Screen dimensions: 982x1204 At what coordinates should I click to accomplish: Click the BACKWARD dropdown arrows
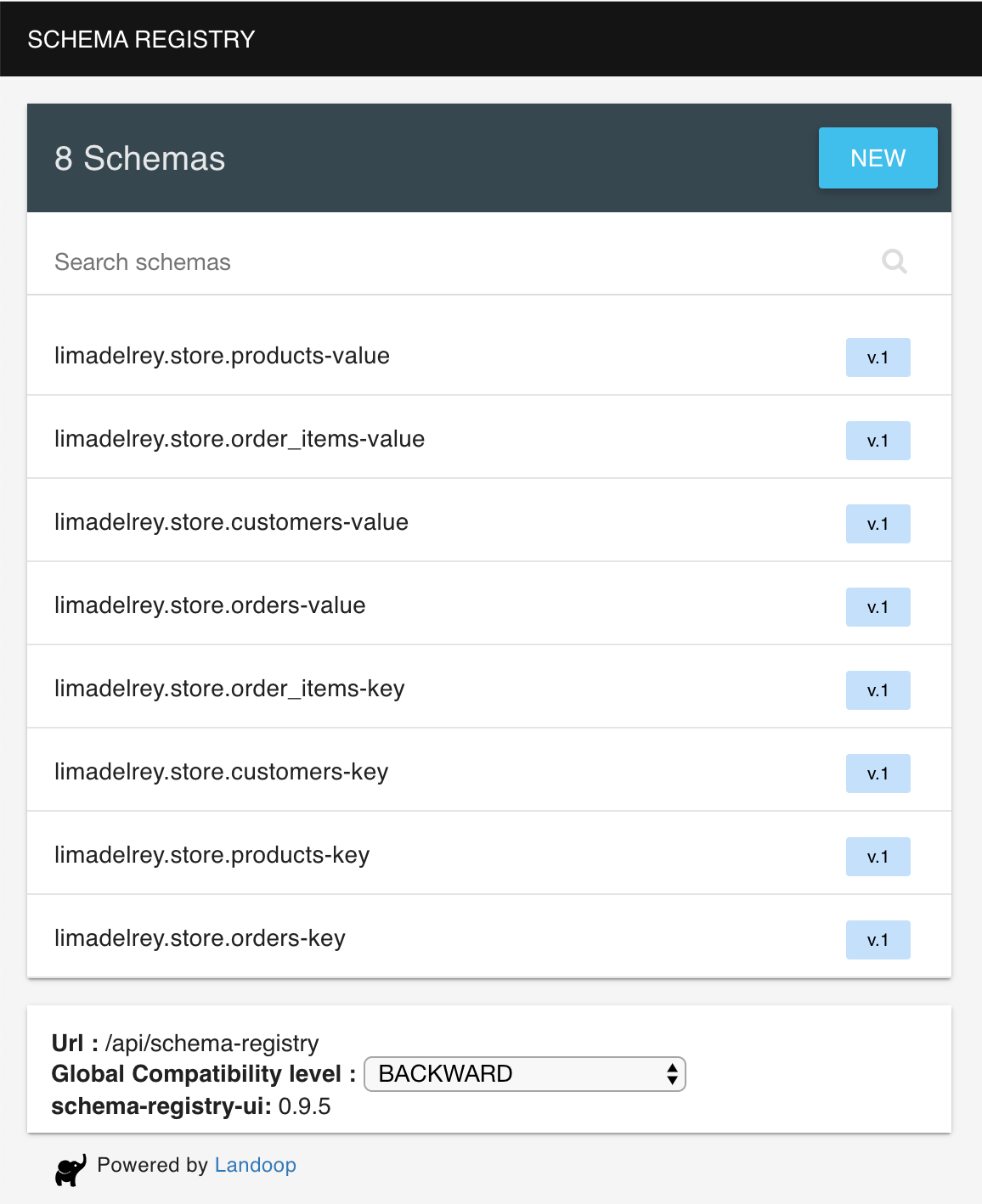(x=672, y=1074)
